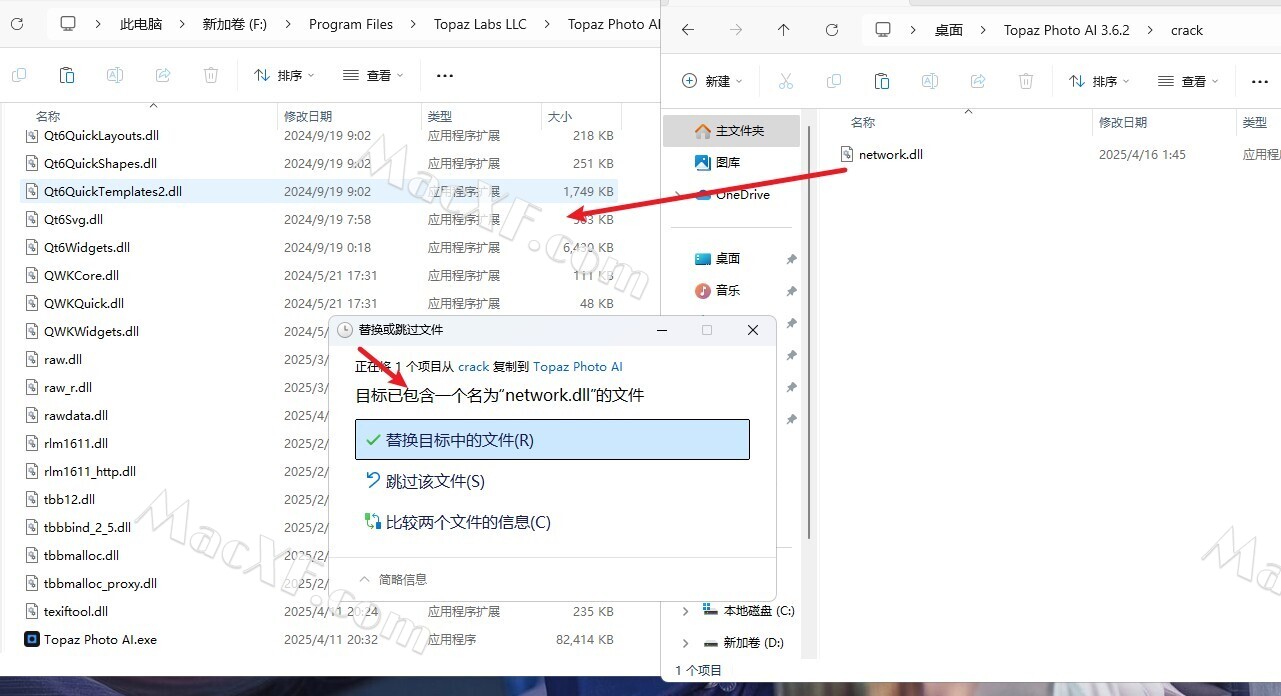Click the crack window sidebar scrollbar
This screenshot has height=696, width=1281.
pos(809,330)
